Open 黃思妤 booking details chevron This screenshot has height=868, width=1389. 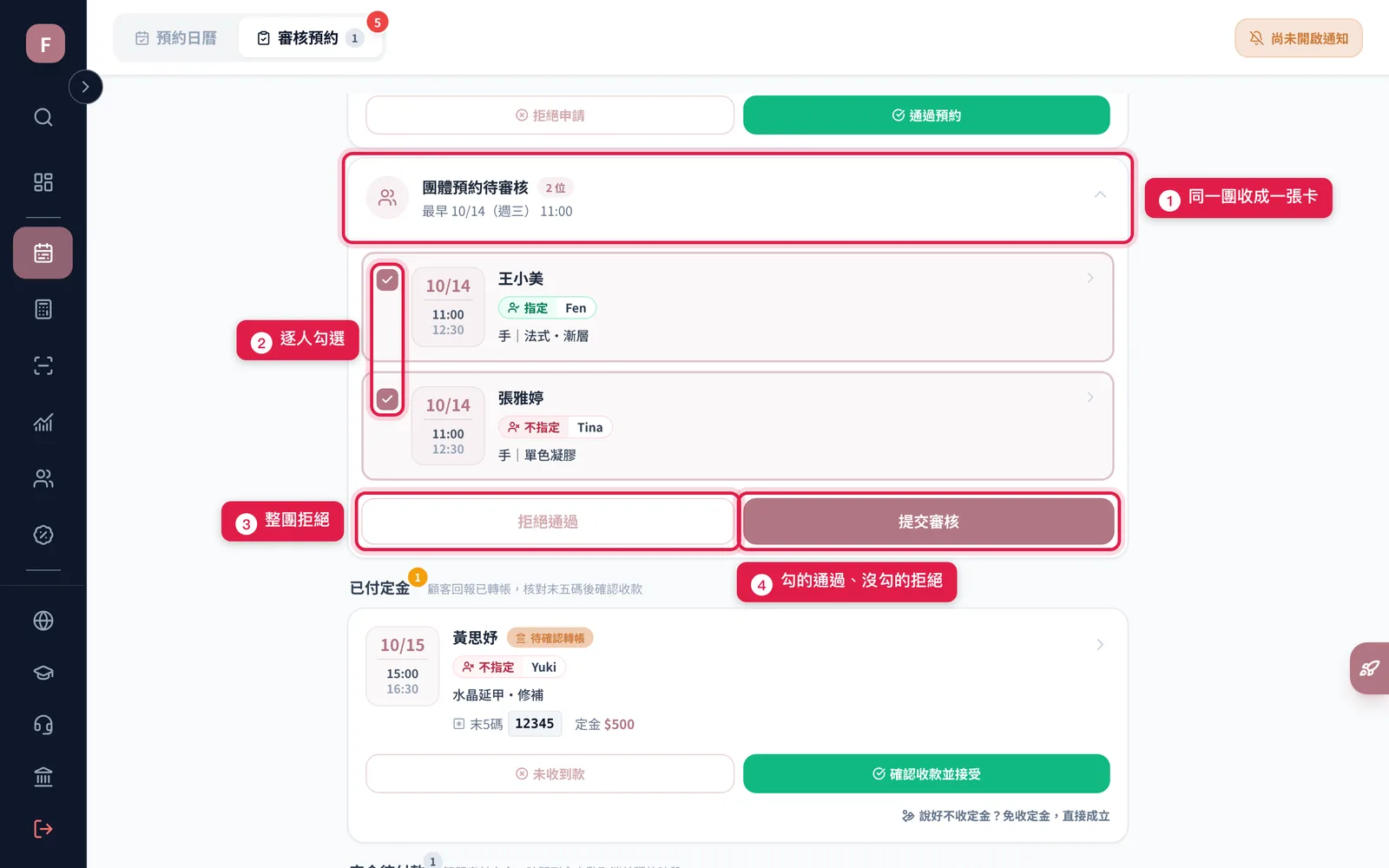[x=1100, y=644]
